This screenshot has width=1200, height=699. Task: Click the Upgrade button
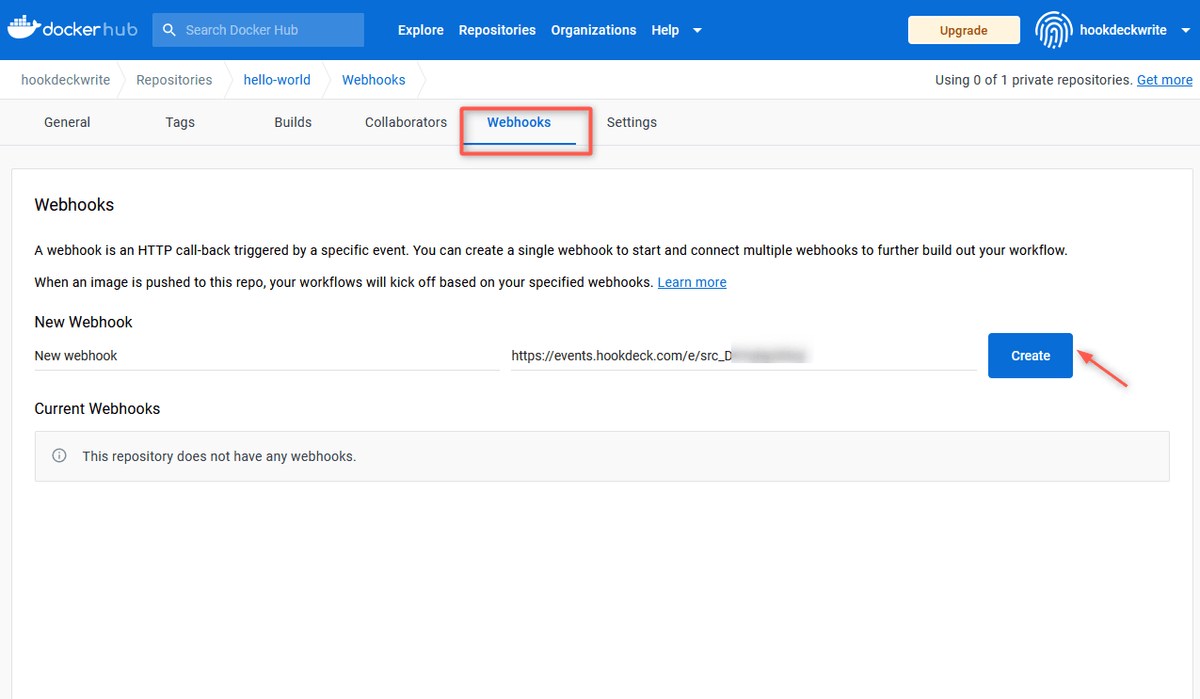pos(963,30)
